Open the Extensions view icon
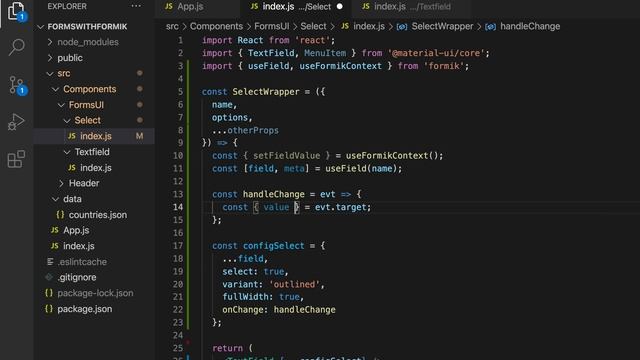 pyautogui.click(x=16, y=159)
